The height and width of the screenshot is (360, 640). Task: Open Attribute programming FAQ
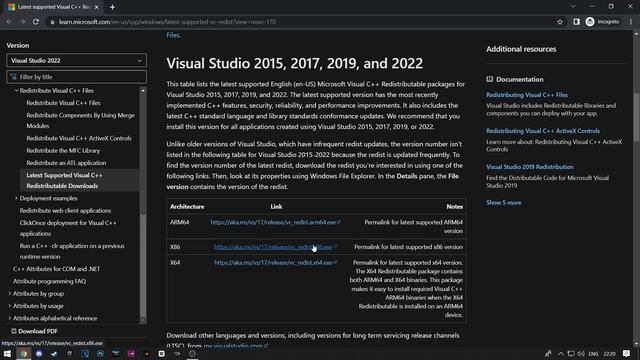tap(49, 281)
